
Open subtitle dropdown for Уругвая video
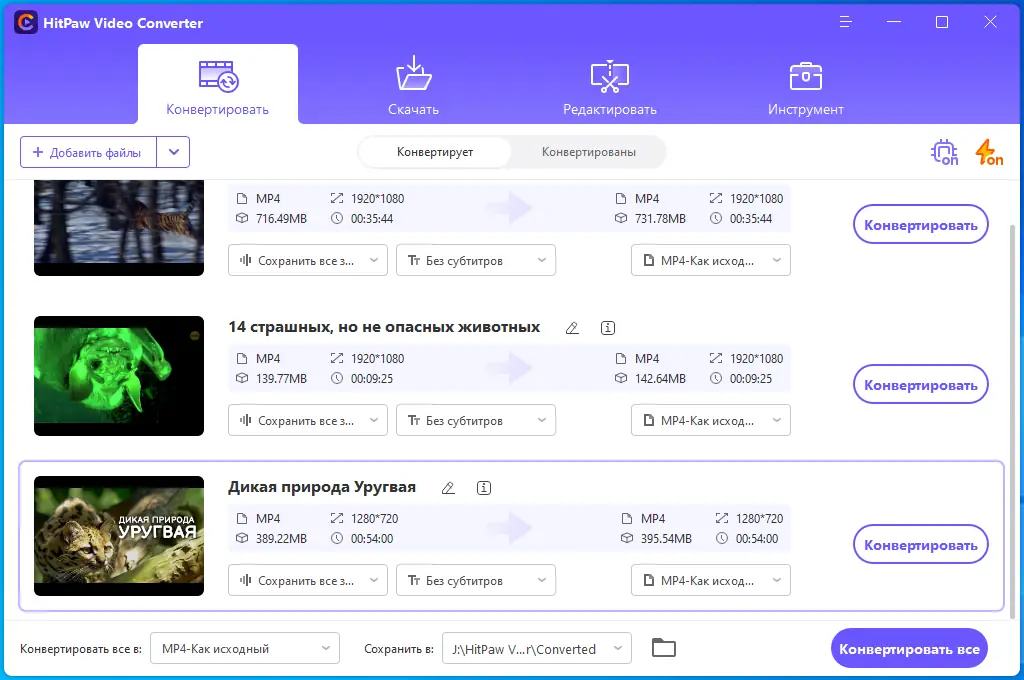pos(476,580)
